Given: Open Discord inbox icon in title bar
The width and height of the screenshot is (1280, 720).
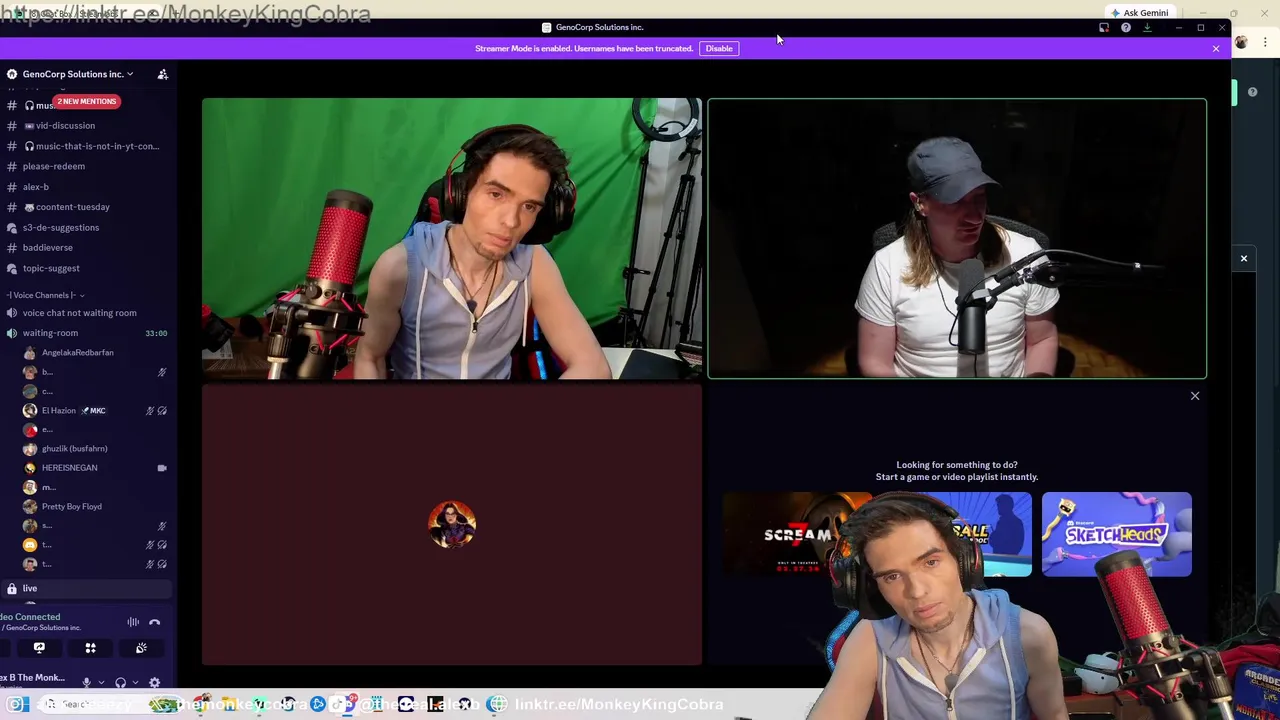Looking at the screenshot, I should [x=1104, y=28].
